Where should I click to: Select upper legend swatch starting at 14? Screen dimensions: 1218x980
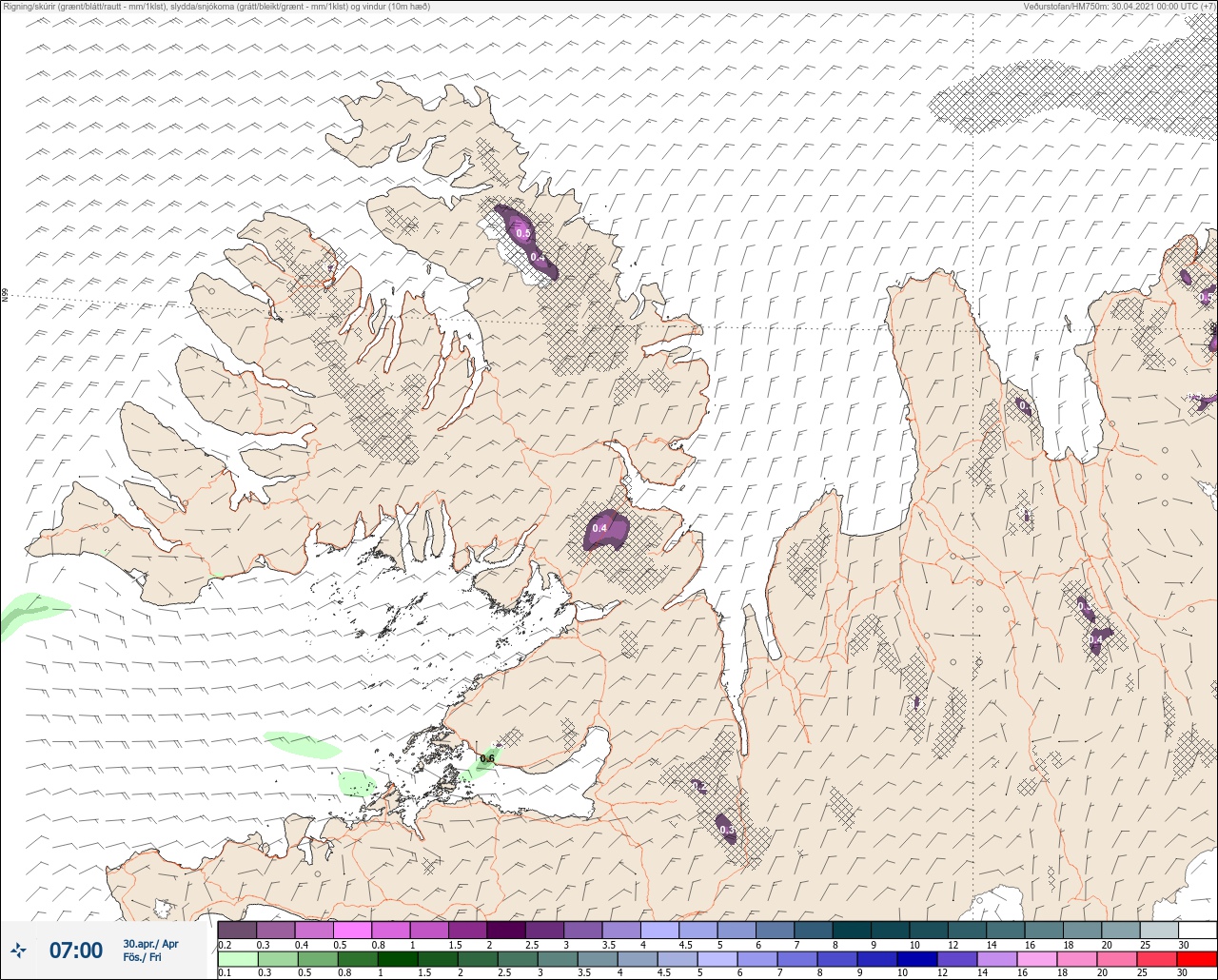(1005, 930)
